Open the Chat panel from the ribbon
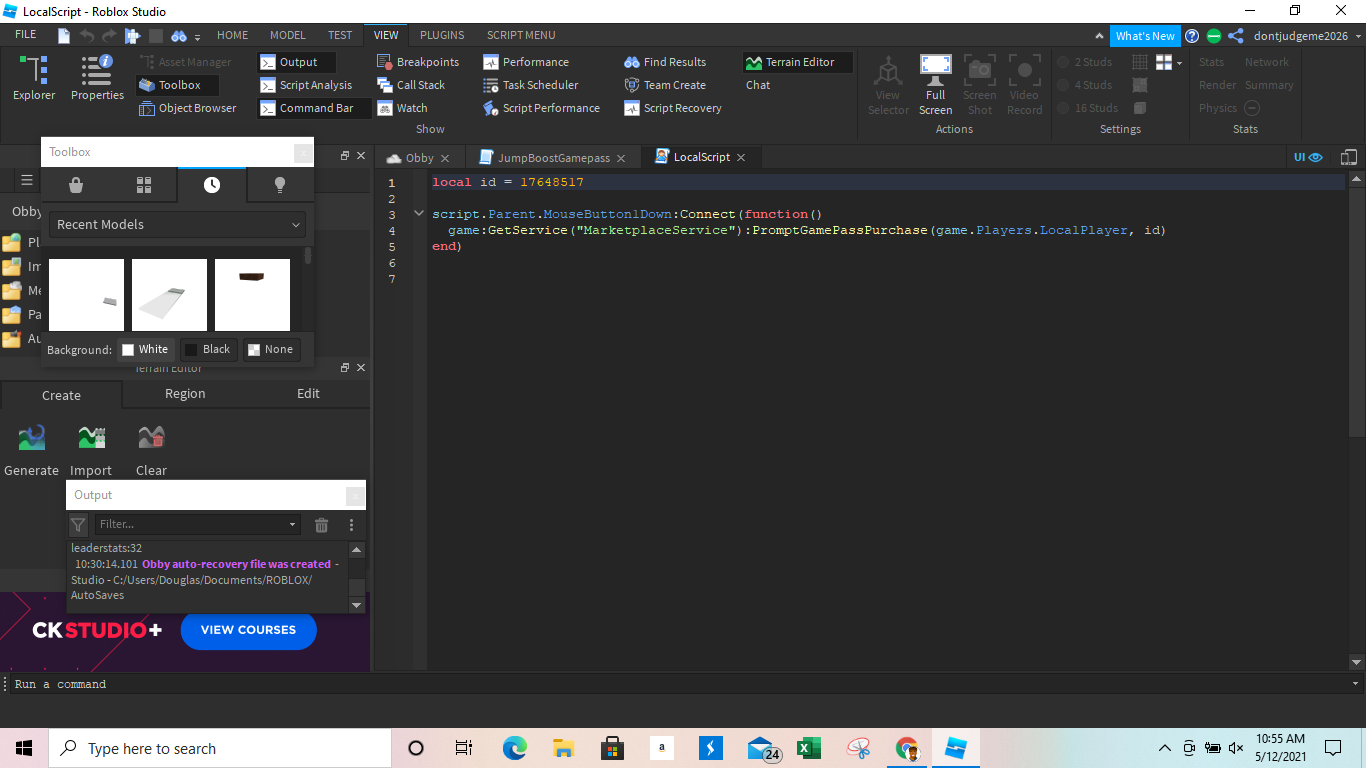Image resolution: width=1366 pixels, height=768 pixels. pos(758,85)
